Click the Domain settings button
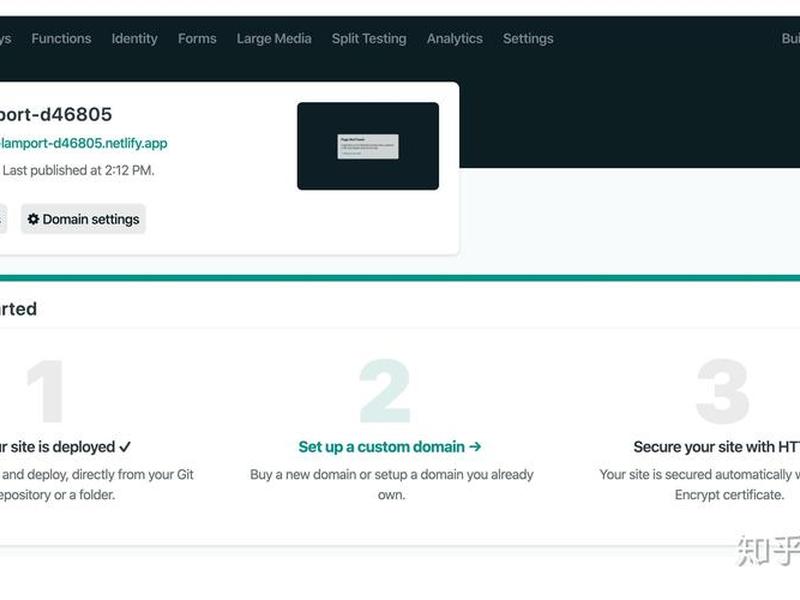This screenshot has width=800, height=600. point(83,219)
